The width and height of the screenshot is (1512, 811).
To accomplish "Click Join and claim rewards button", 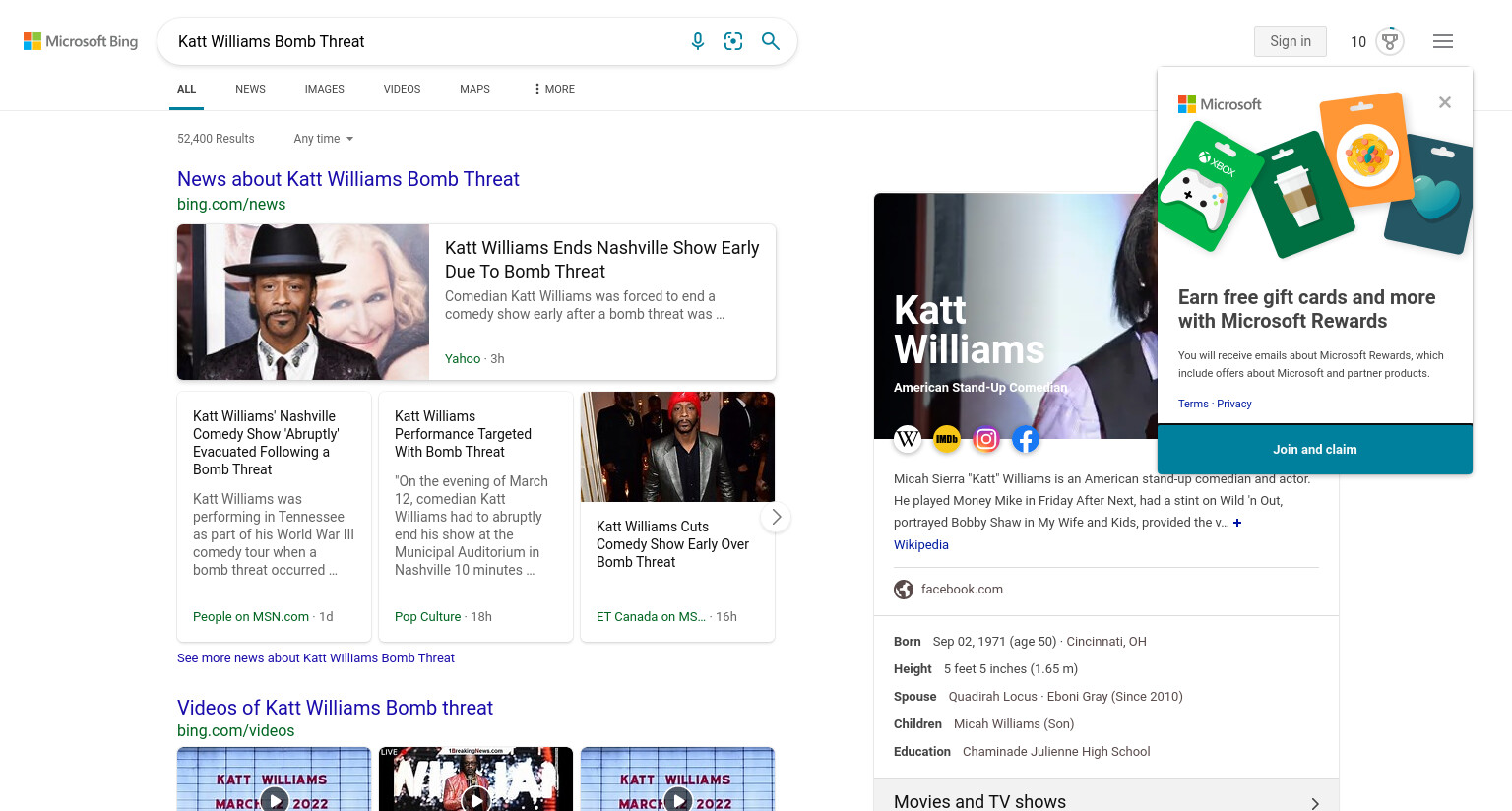I will click(x=1314, y=450).
